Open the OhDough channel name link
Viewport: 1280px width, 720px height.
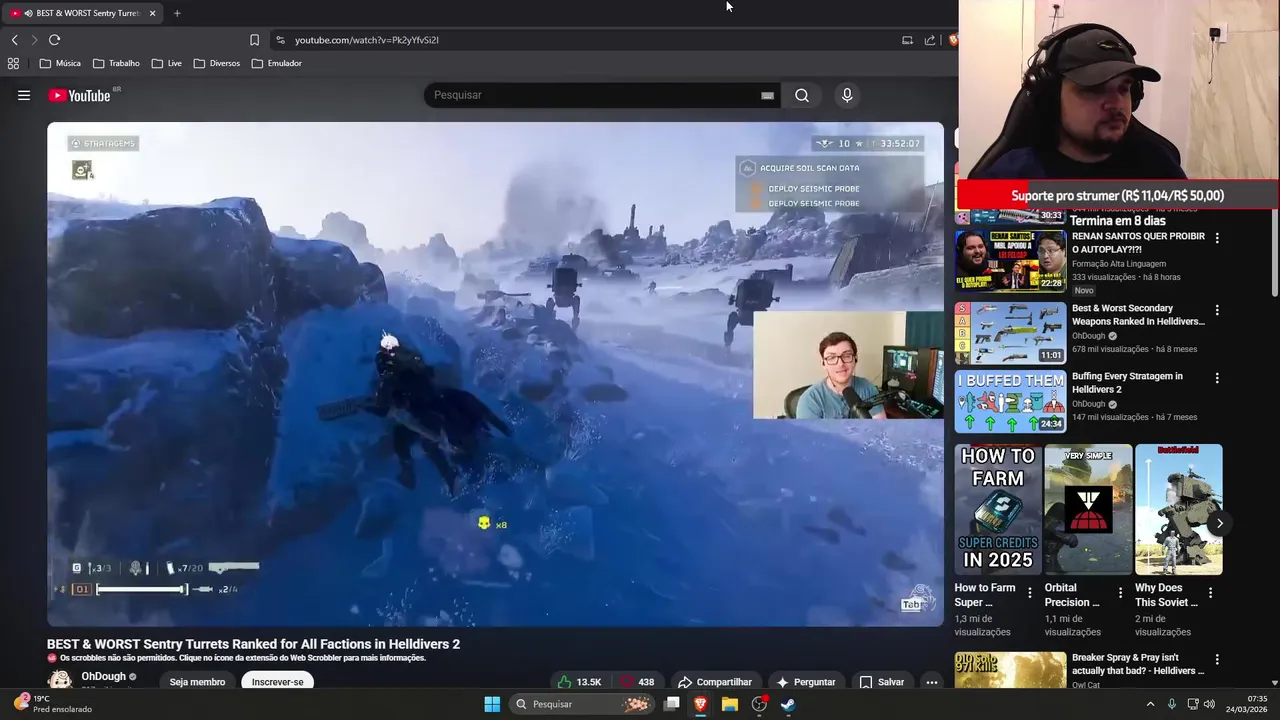point(103,677)
